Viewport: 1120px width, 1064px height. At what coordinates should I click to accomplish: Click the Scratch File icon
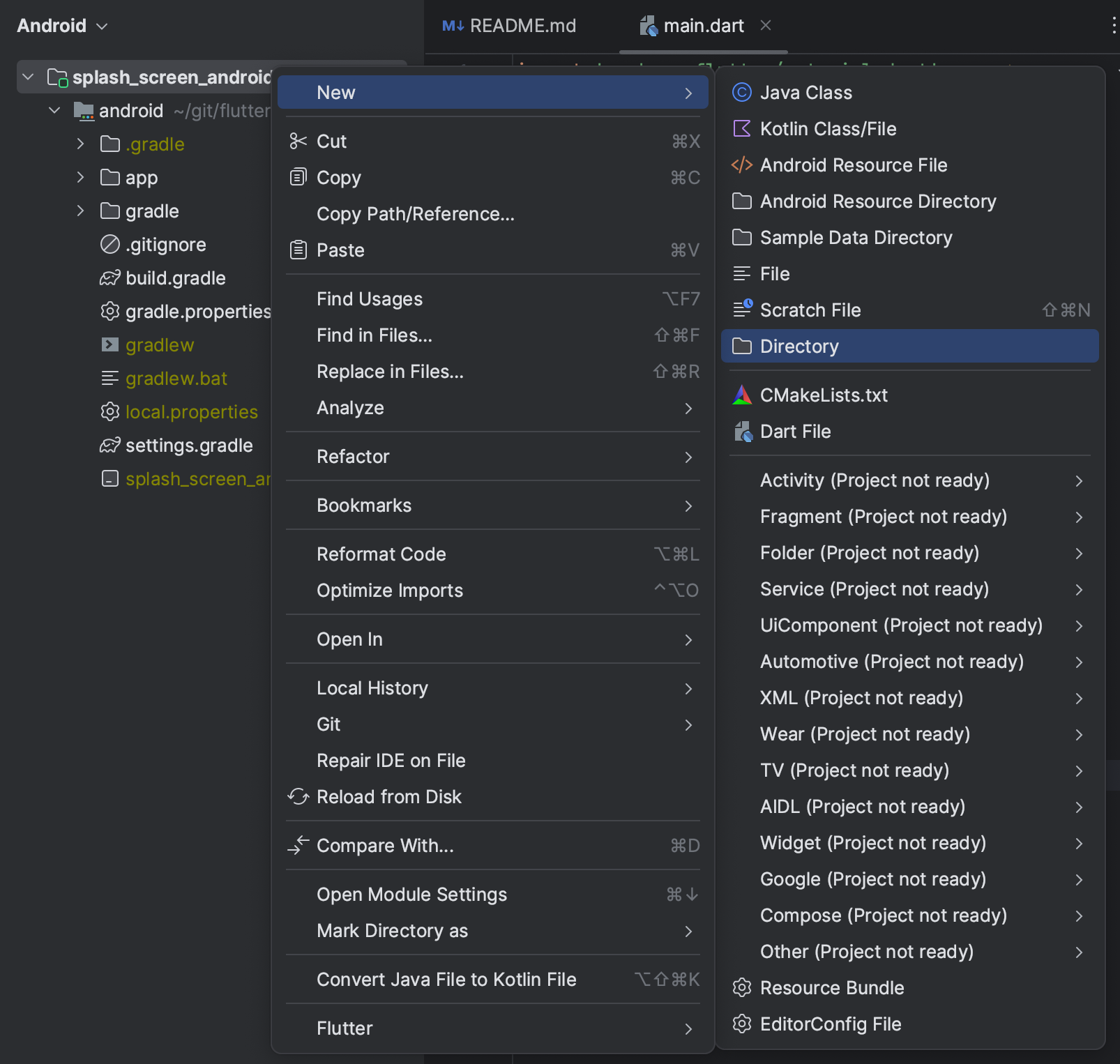[x=742, y=309]
